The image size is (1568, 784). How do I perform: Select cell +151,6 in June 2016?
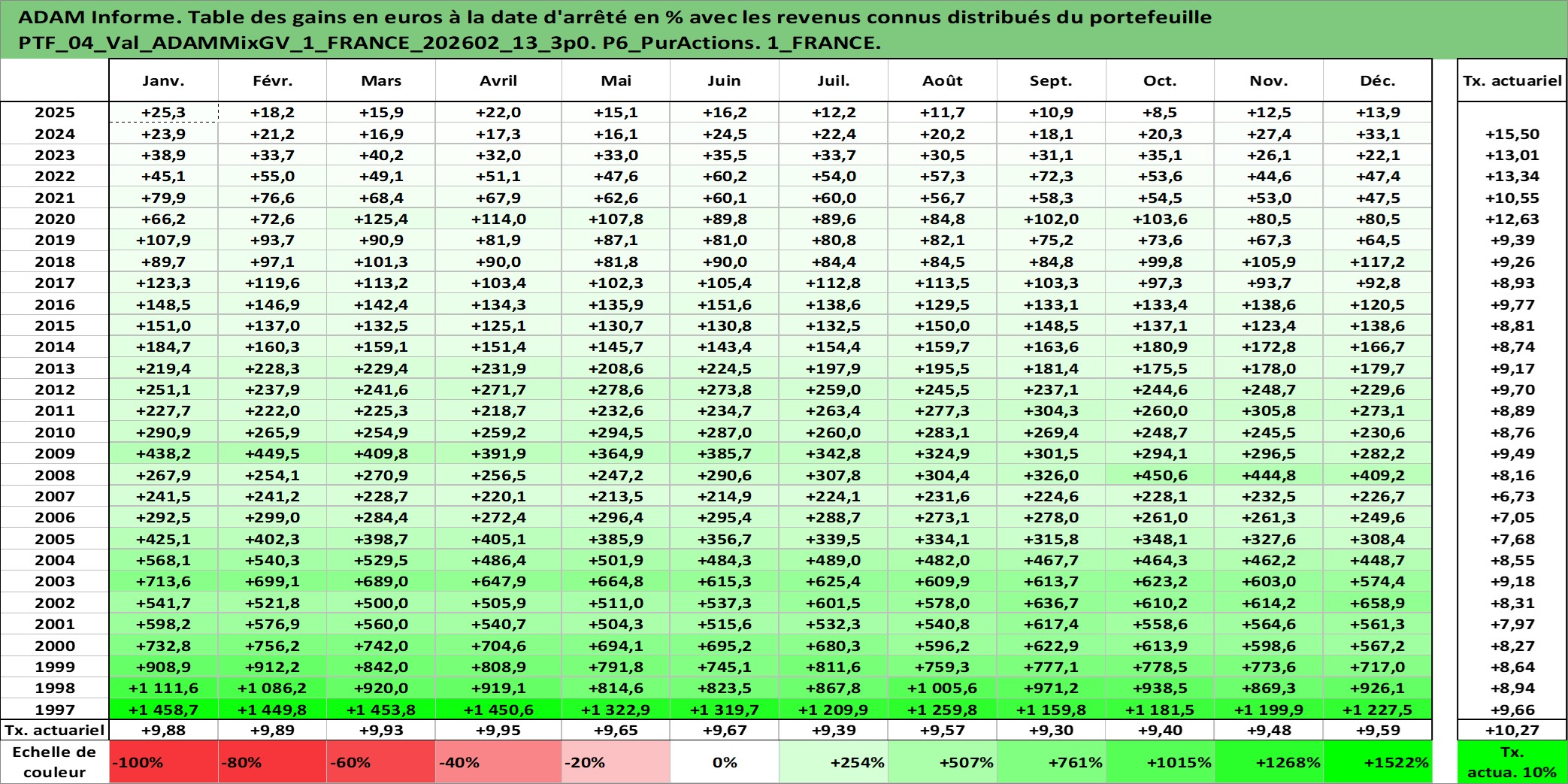(x=725, y=304)
